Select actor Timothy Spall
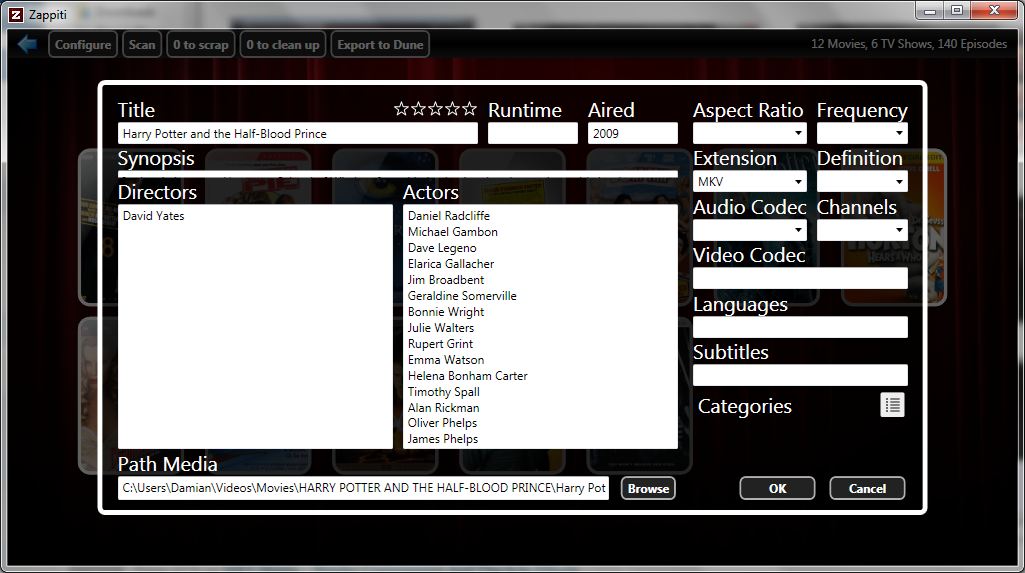 443,392
